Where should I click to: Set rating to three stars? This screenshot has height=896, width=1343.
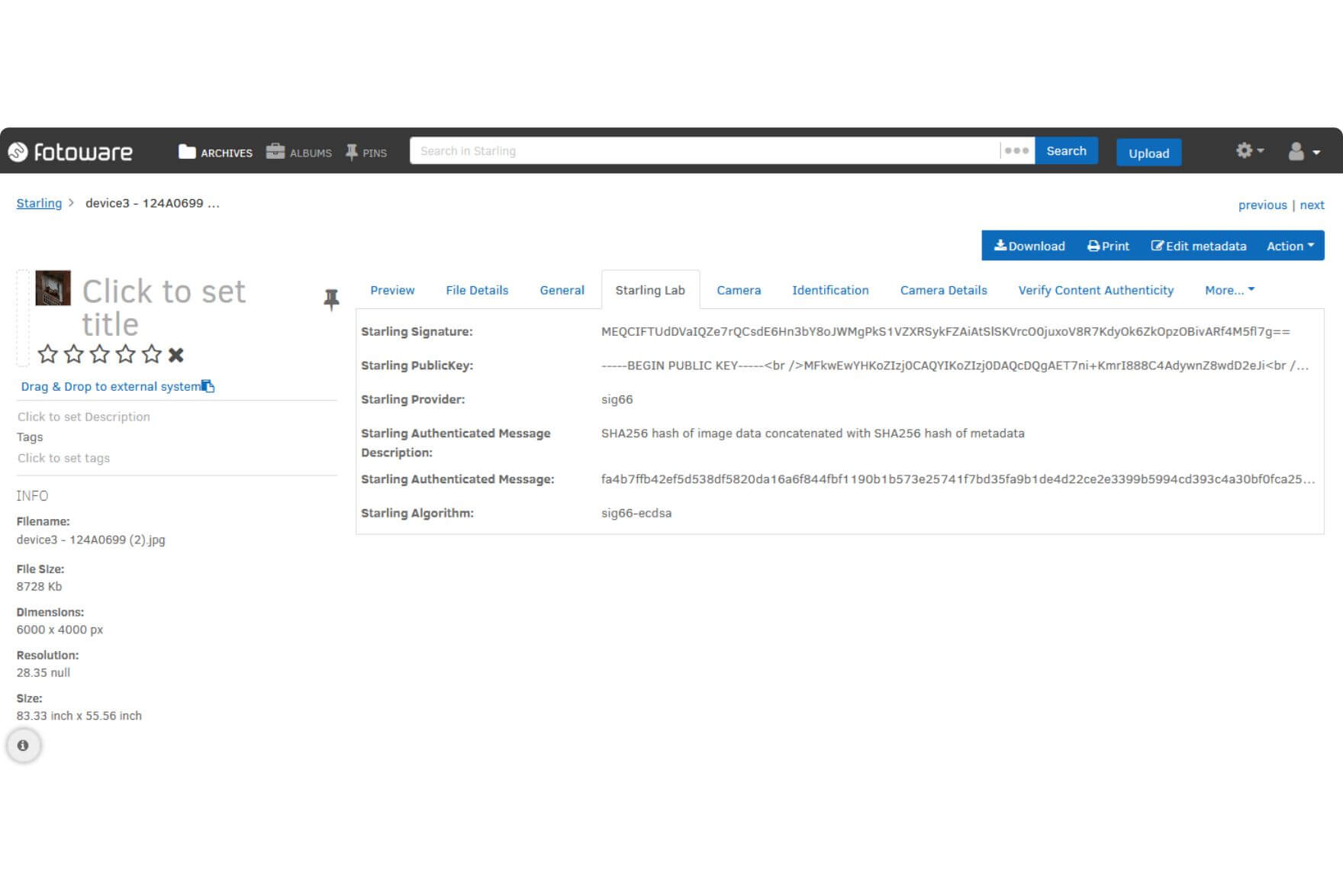[100, 354]
